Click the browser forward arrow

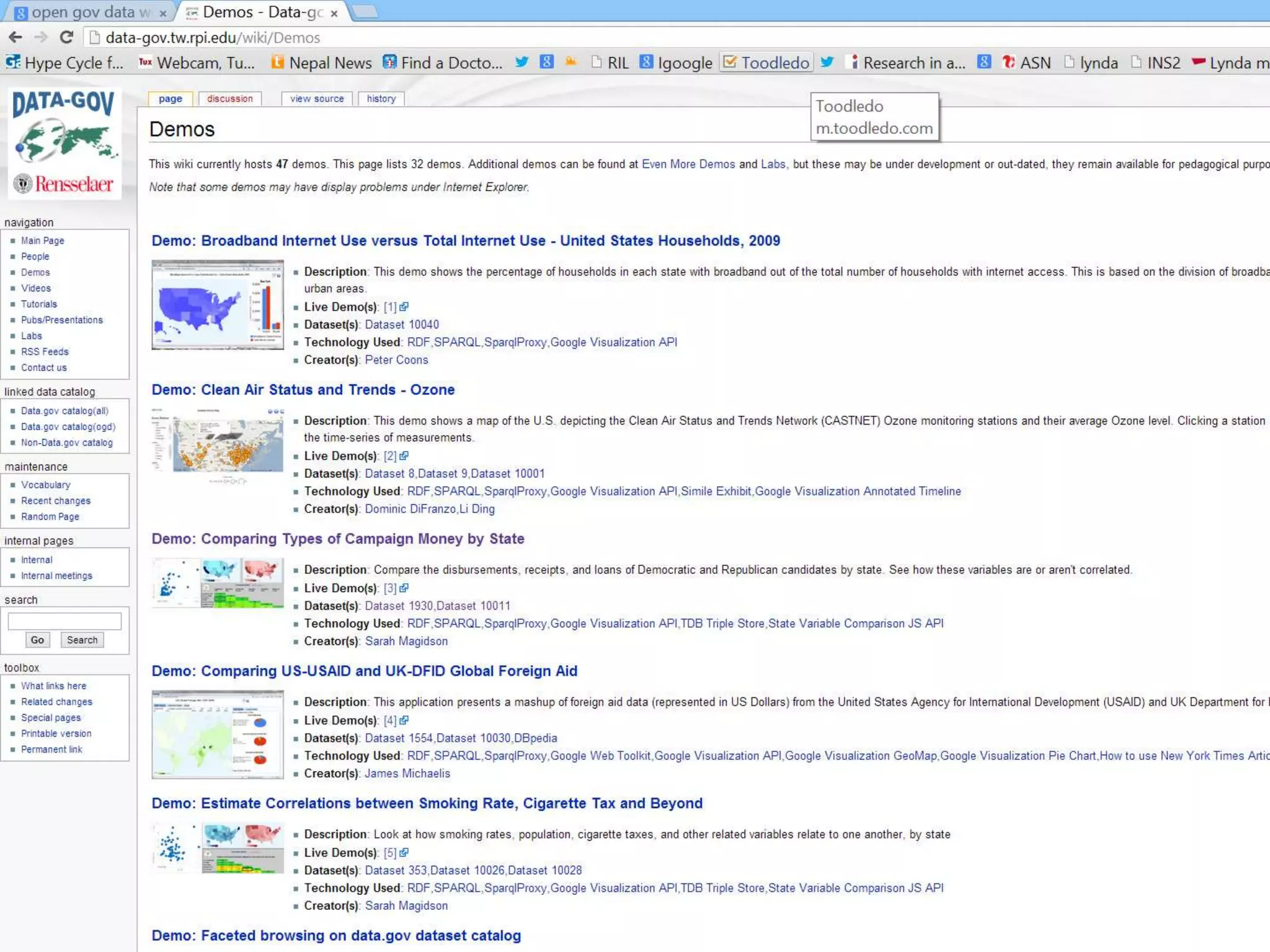coord(41,37)
